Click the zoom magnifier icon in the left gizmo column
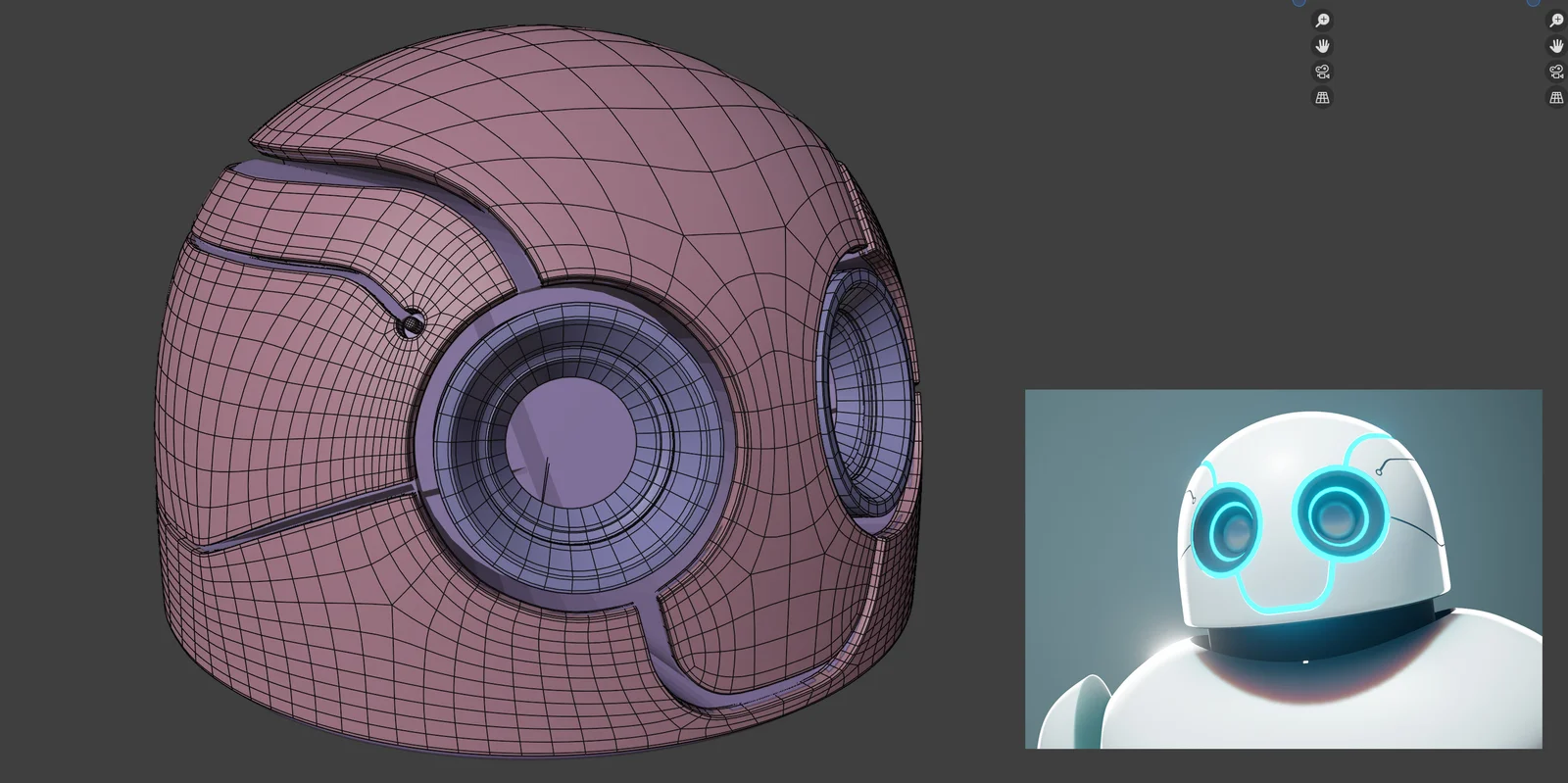1568x783 pixels. [x=1322, y=21]
